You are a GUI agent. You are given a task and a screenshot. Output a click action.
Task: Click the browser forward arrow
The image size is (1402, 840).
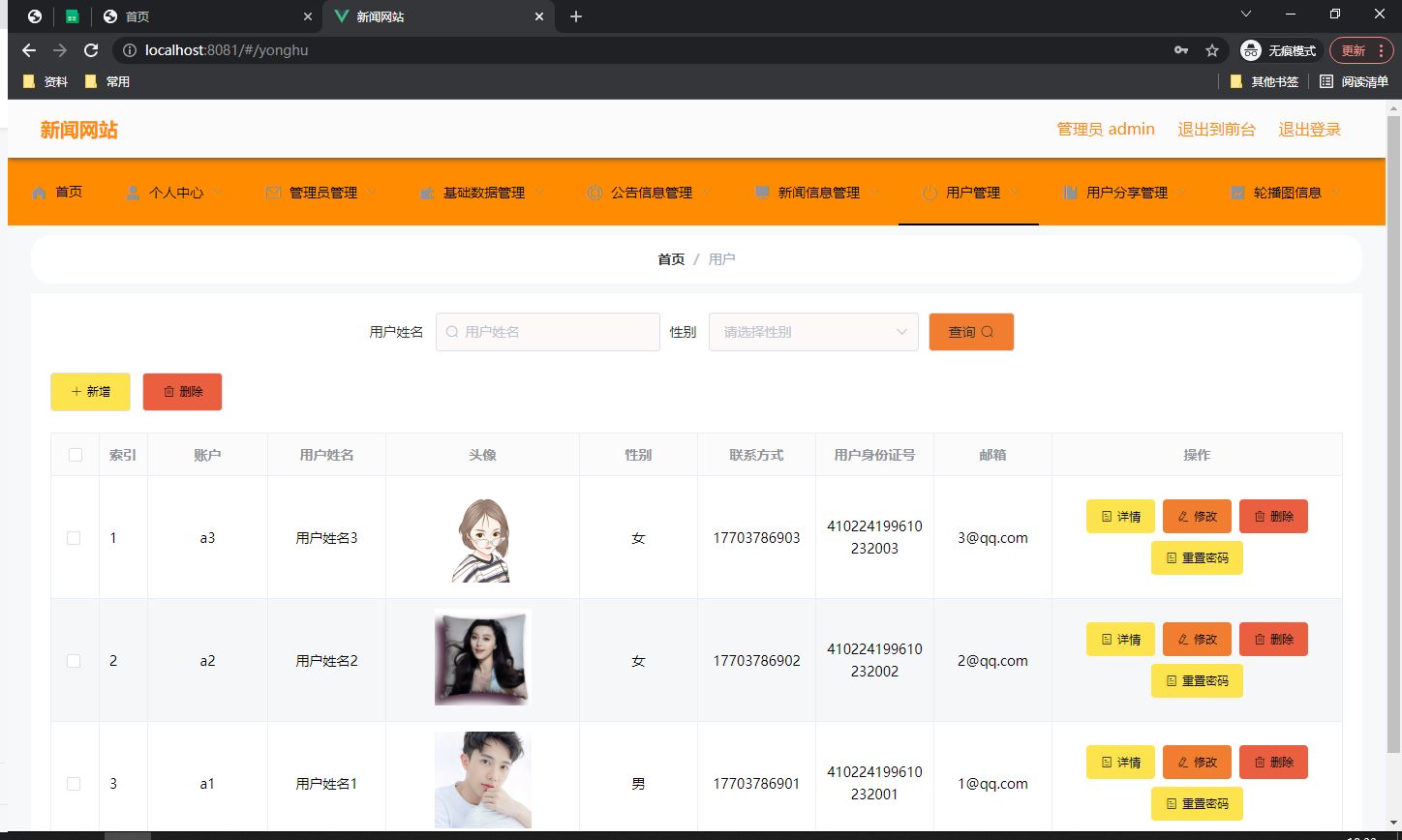click(60, 50)
